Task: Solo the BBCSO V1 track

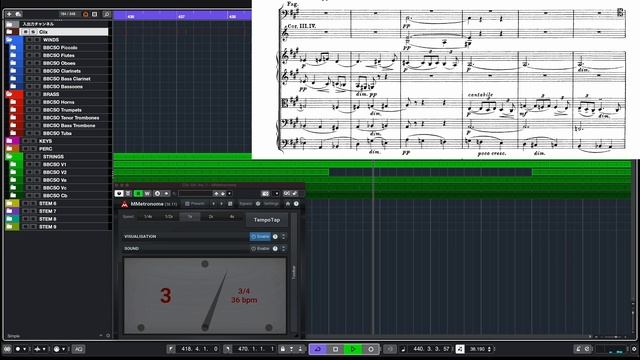Action: coord(37,164)
